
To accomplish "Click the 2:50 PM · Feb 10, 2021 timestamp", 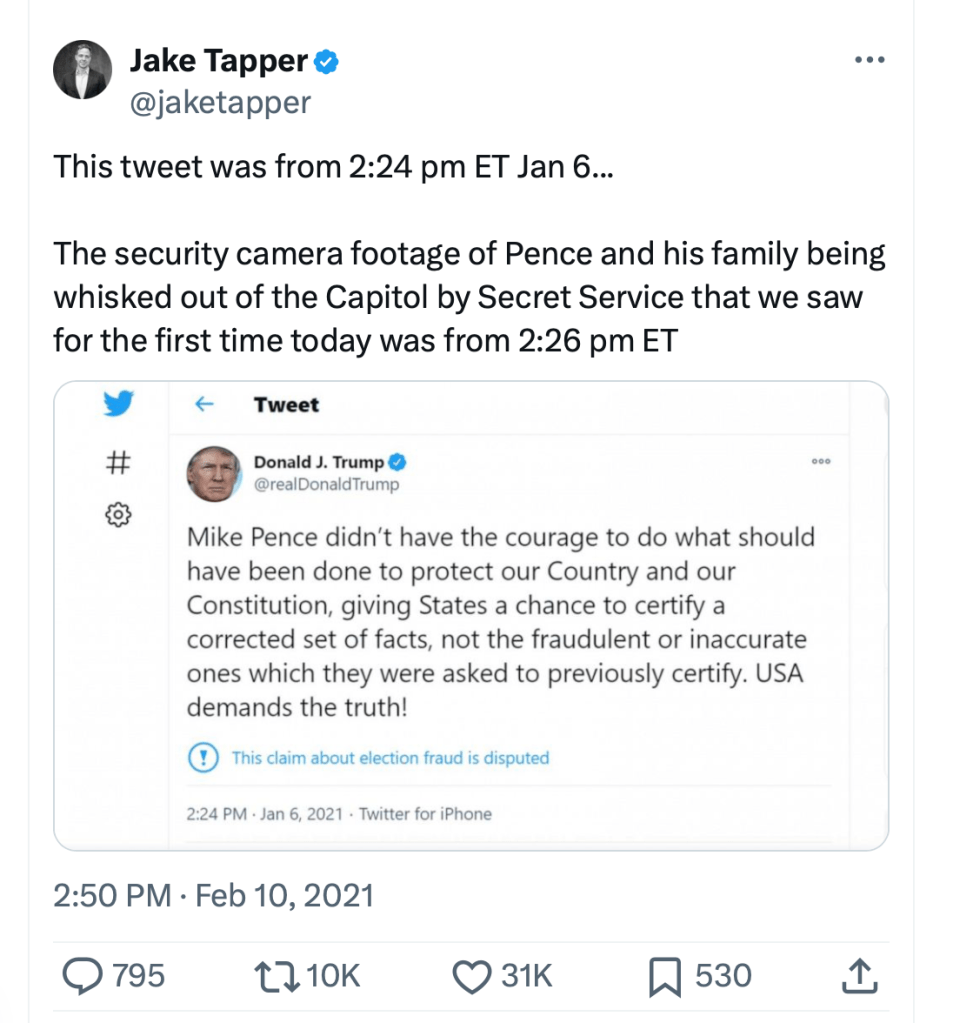I will click(x=213, y=893).
